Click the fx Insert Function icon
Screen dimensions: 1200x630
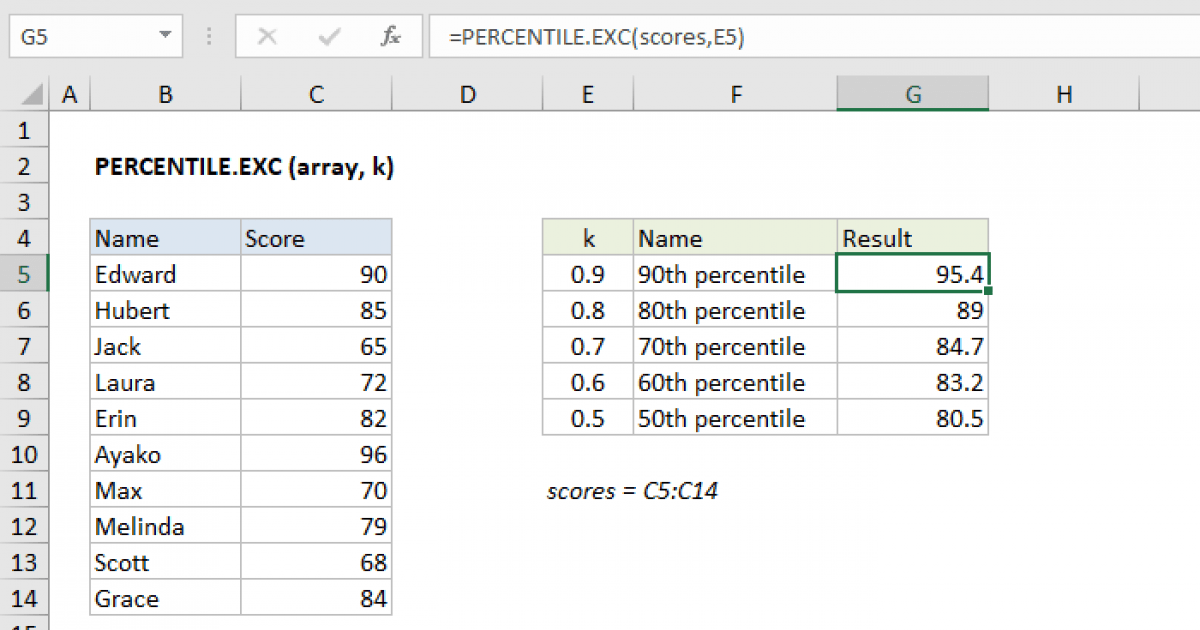(390, 36)
